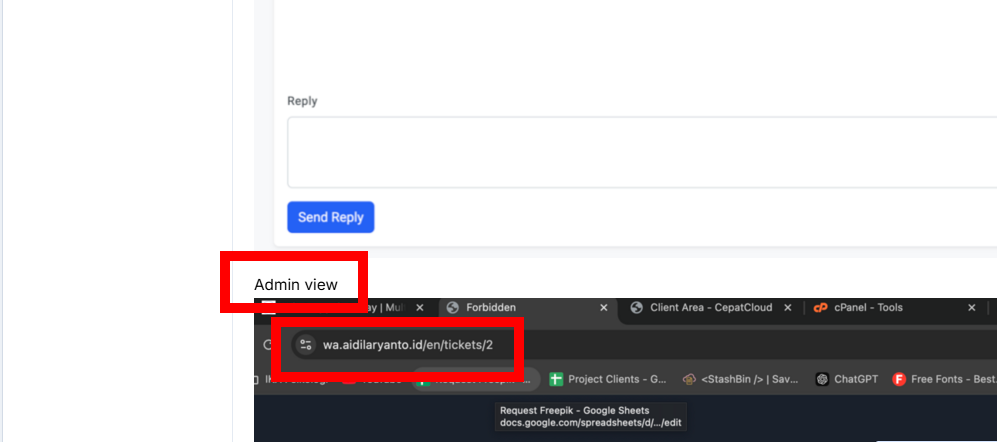Close the Client Area - CepatCloud tab
This screenshot has width=997, height=442.
click(788, 308)
